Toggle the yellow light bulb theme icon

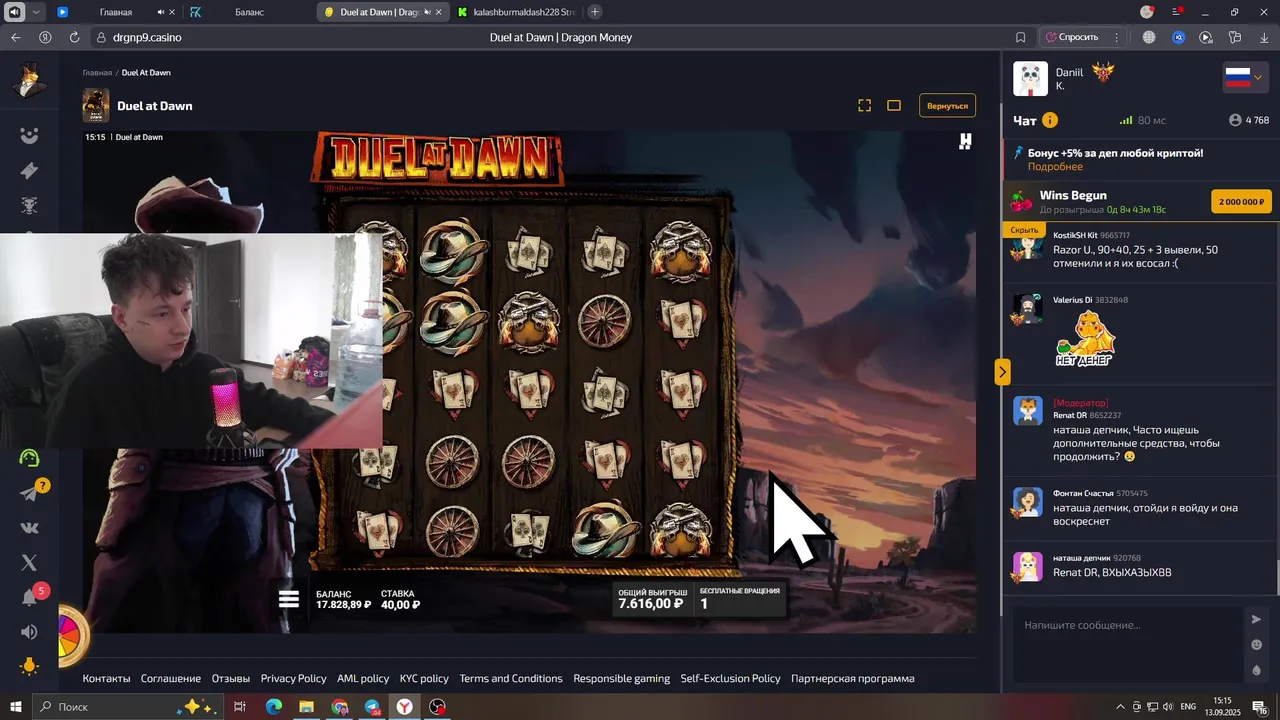point(30,666)
